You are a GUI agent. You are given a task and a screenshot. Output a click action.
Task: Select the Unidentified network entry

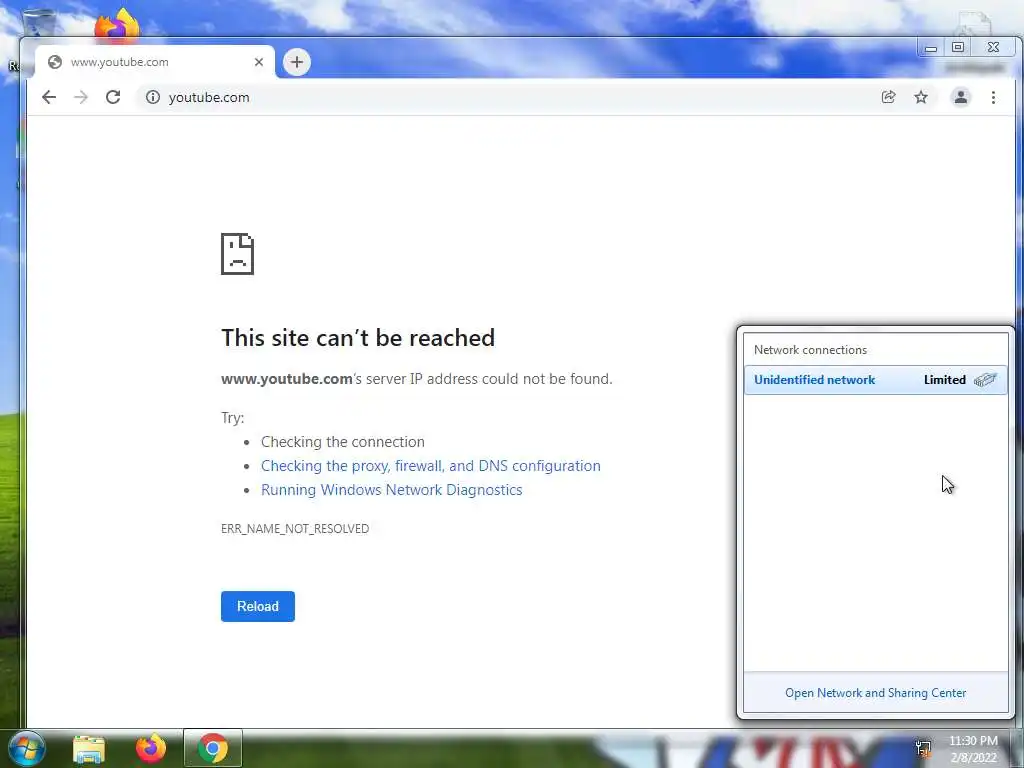point(876,380)
